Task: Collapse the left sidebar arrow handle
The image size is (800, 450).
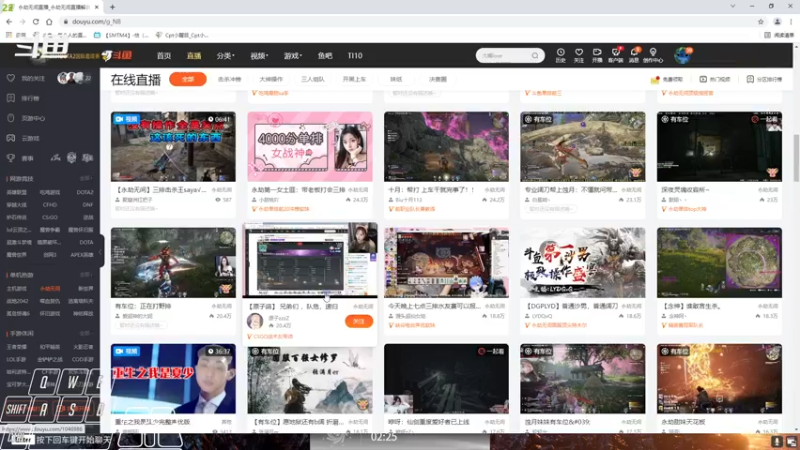Action: [x=101, y=252]
